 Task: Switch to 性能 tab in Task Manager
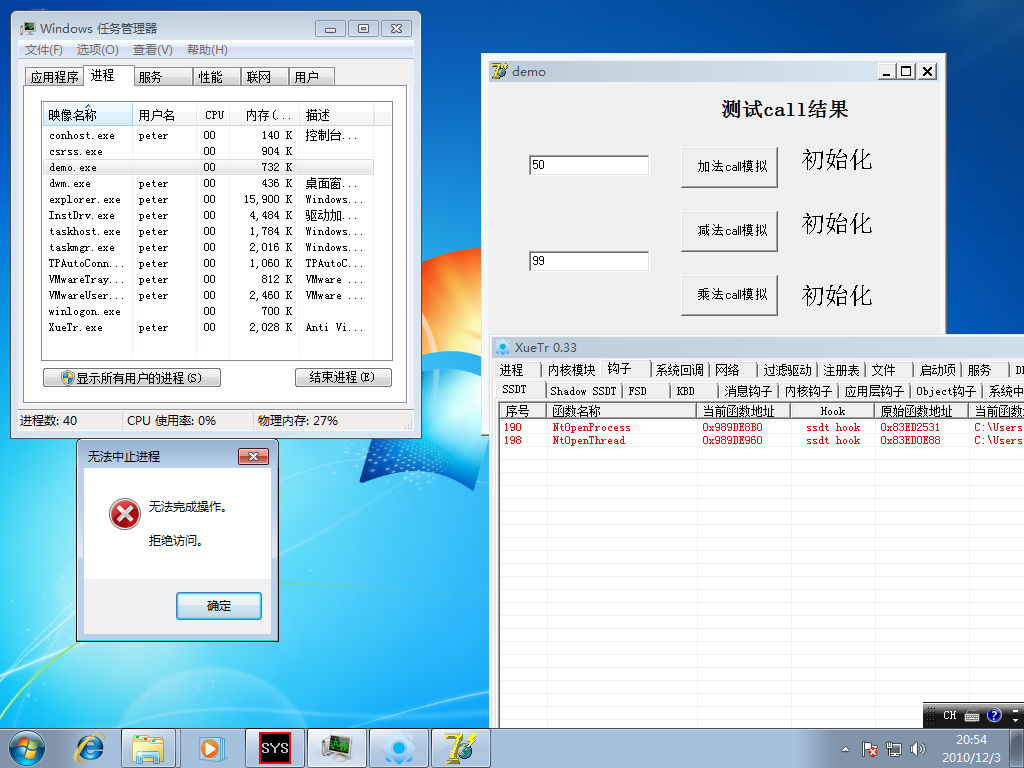click(217, 77)
